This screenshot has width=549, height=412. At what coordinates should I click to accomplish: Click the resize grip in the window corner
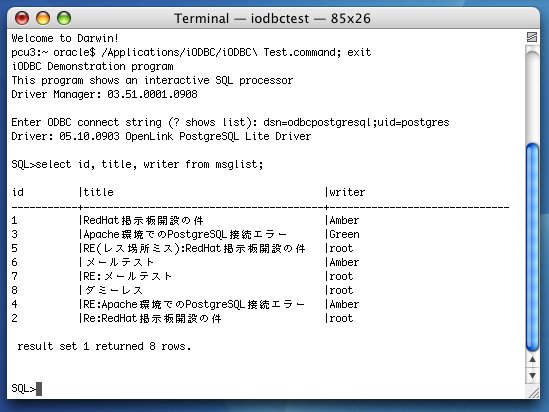(533, 393)
